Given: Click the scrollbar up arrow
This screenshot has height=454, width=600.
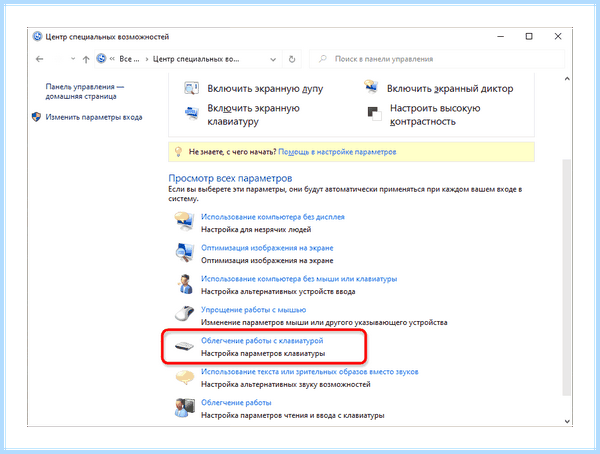Looking at the screenshot, I should [x=567, y=79].
